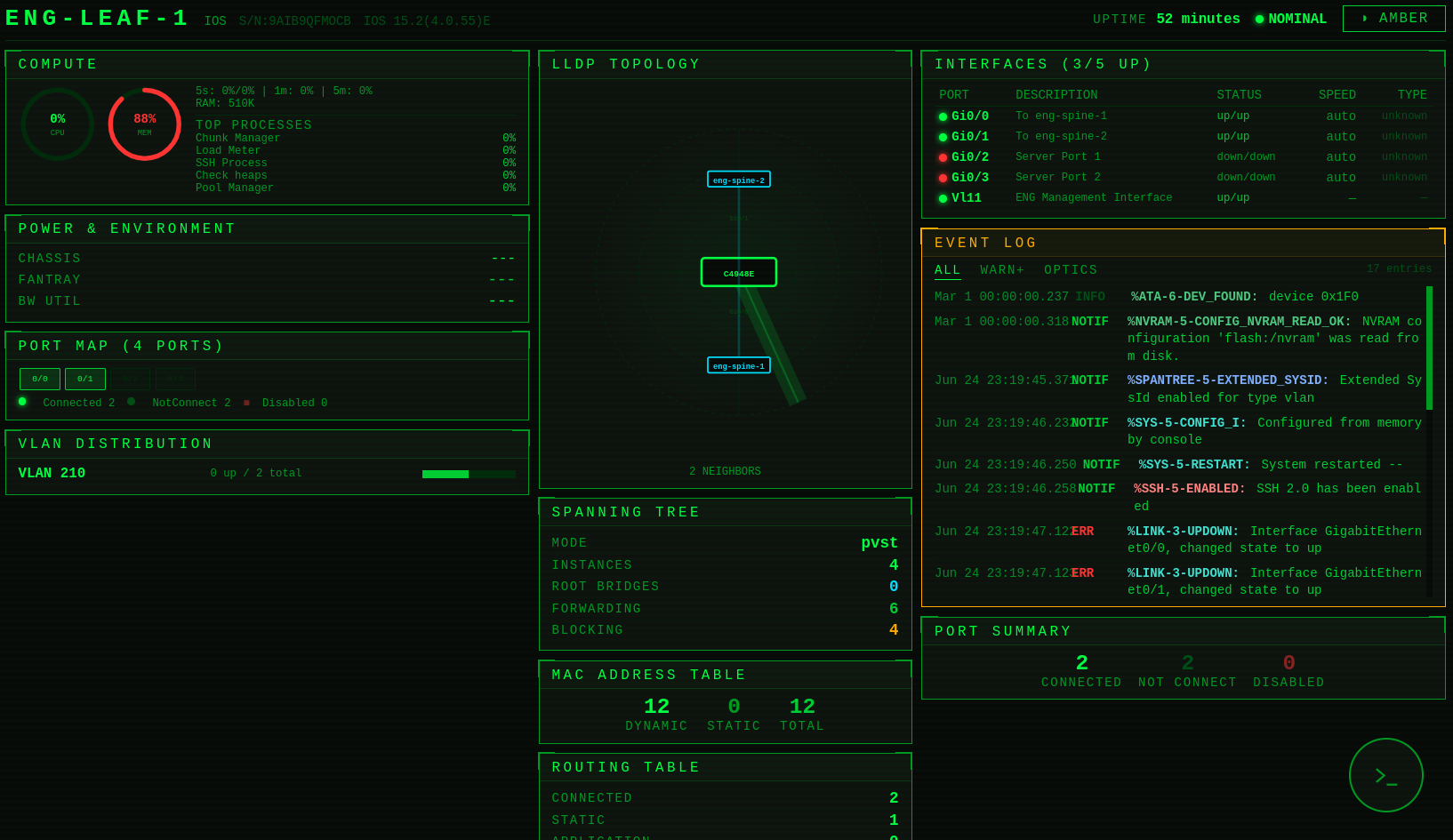Image resolution: width=1453 pixels, height=840 pixels.
Task: Click the Gi0/2 red status dot
Action: (x=943, y=158)
